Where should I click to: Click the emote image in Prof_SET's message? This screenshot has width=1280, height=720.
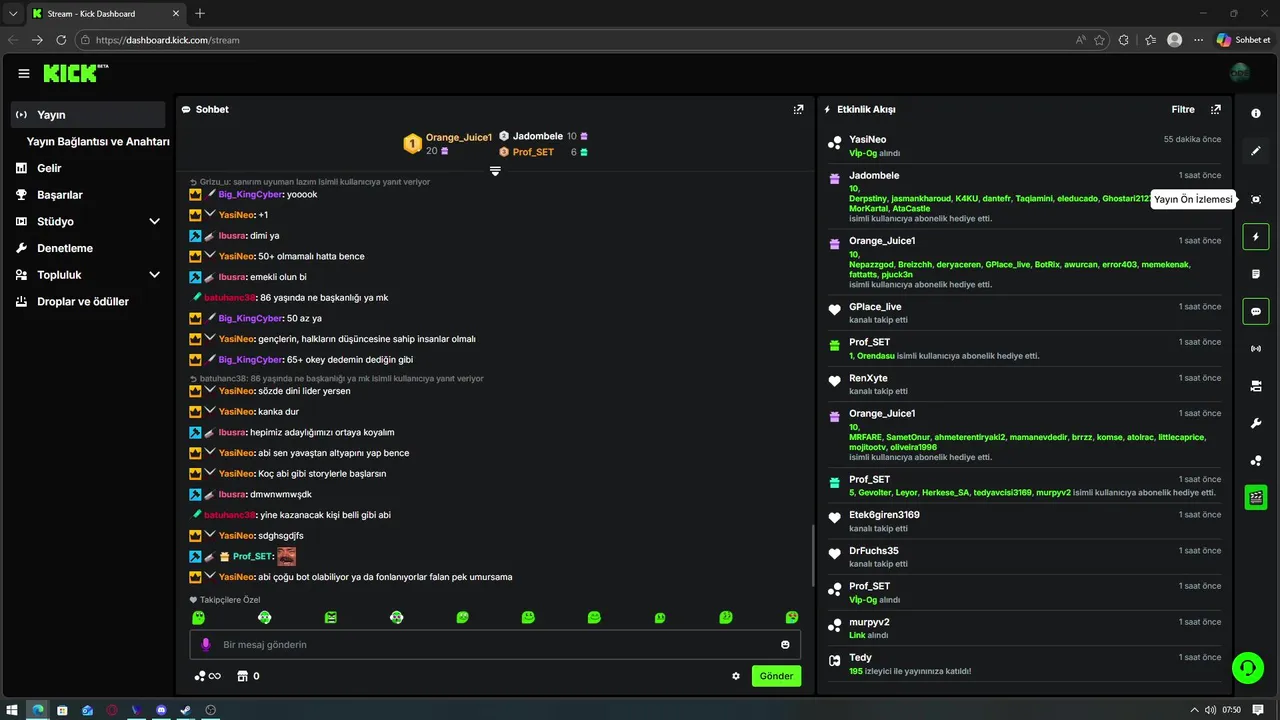click(x=286, y=556)
